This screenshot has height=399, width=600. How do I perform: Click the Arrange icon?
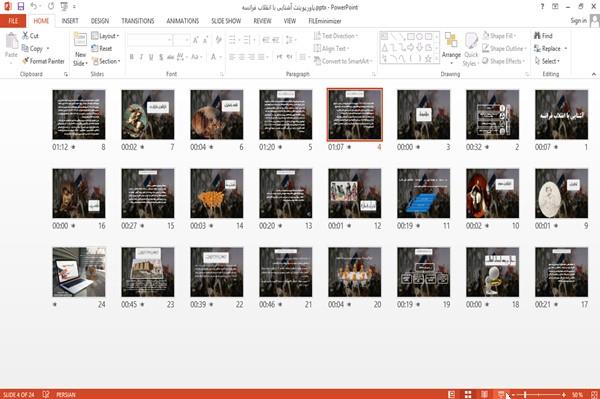(x=451, y=41)
